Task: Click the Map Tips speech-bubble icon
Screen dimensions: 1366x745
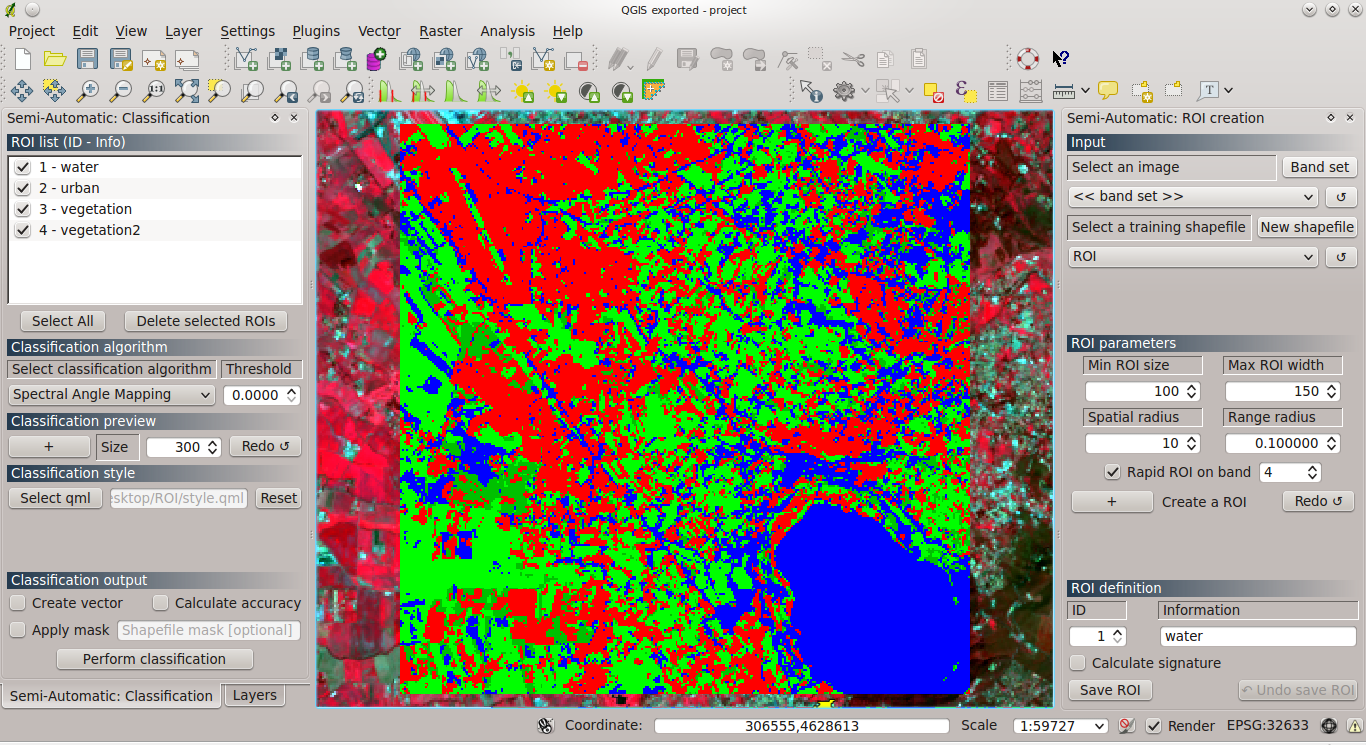Action: click(x=1107, y=91)
